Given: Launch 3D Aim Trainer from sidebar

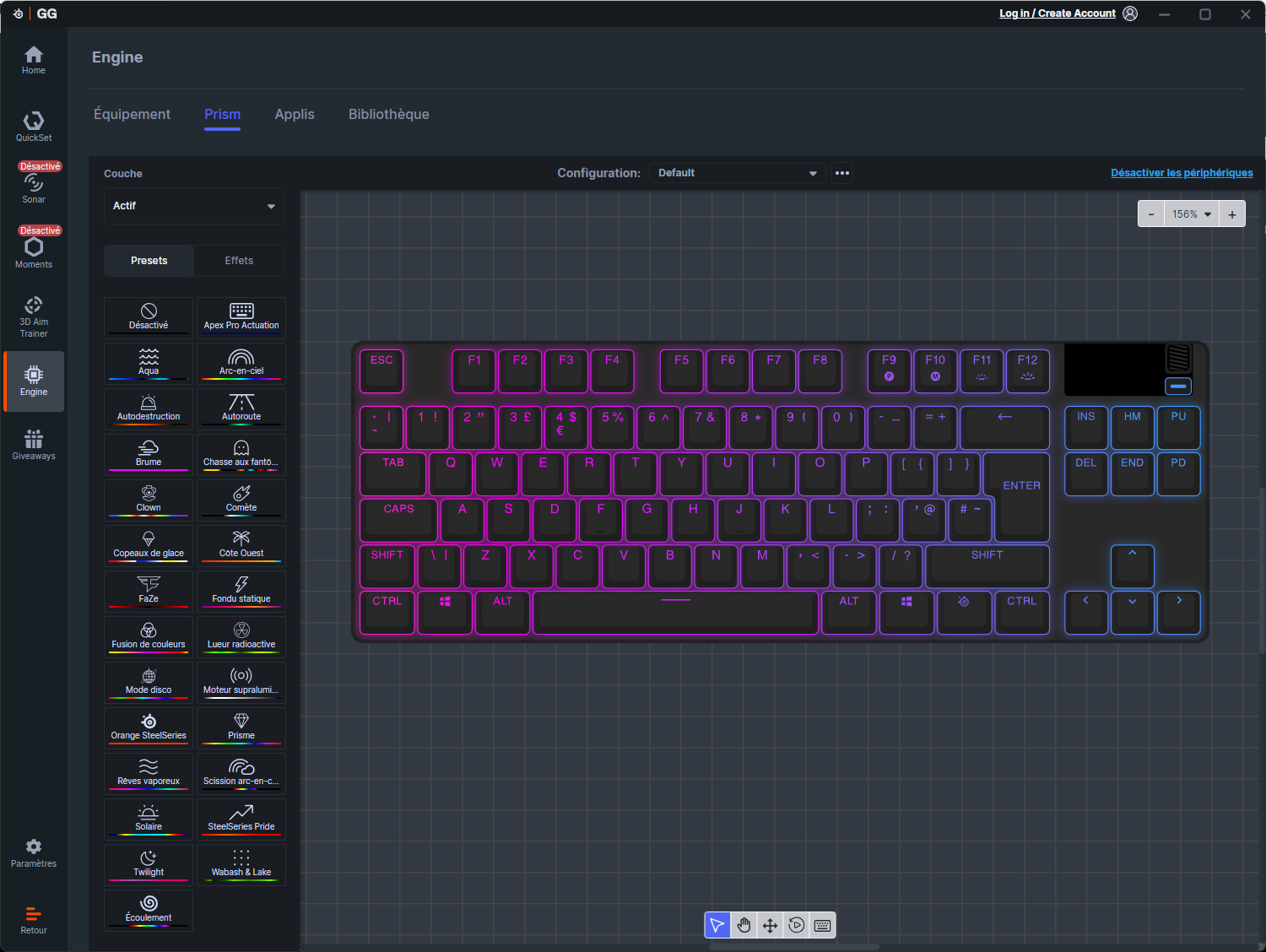Looking at the screenshot, I should tap(34, 316).
